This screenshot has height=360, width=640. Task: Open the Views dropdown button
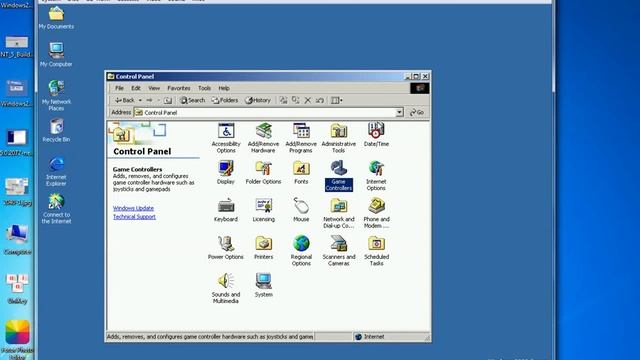[336, 100]
